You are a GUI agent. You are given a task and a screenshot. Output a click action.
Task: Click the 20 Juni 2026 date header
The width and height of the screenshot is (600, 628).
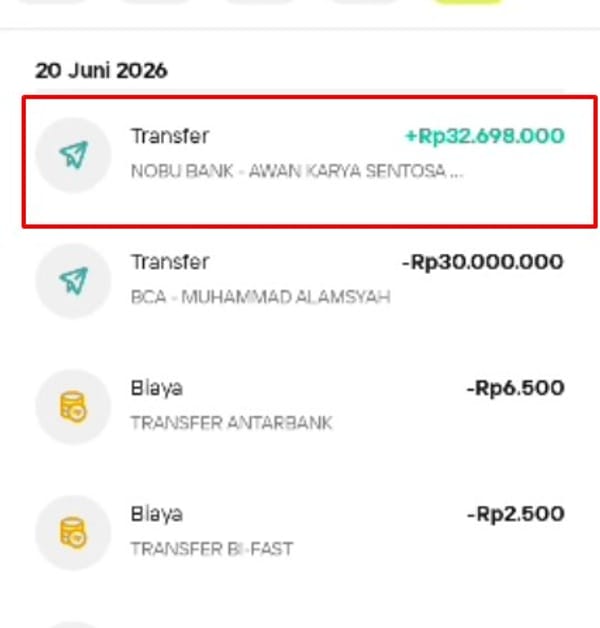(x=101, y=71)
